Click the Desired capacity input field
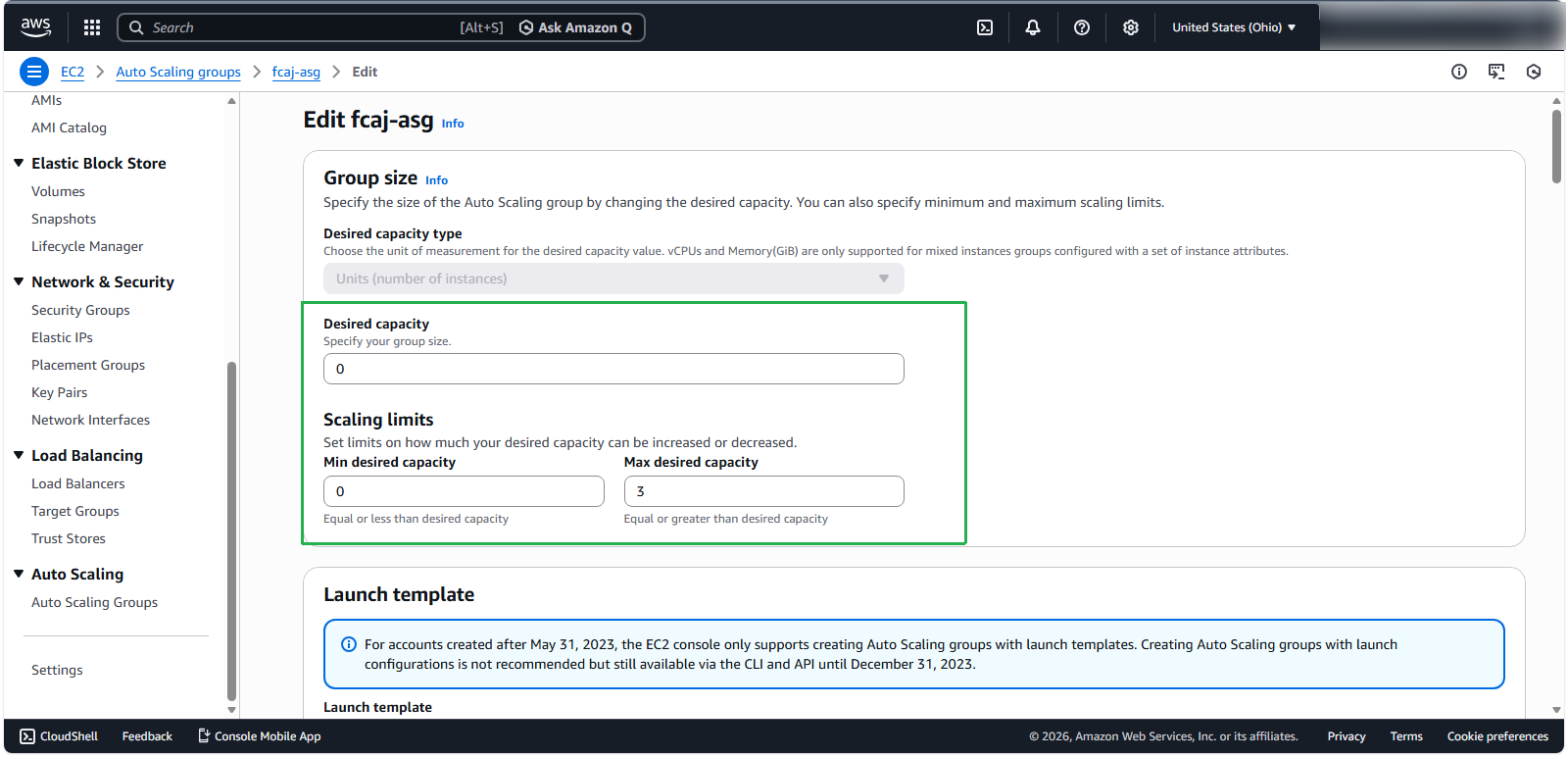 coord(613,369)
